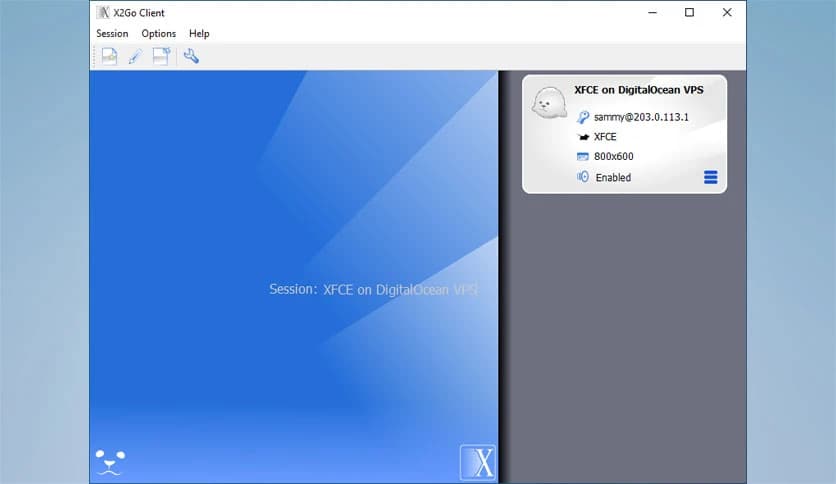Open the Session menu
Image resolution: width=836 pixels, height=484 pixels.
click(112, 34)
